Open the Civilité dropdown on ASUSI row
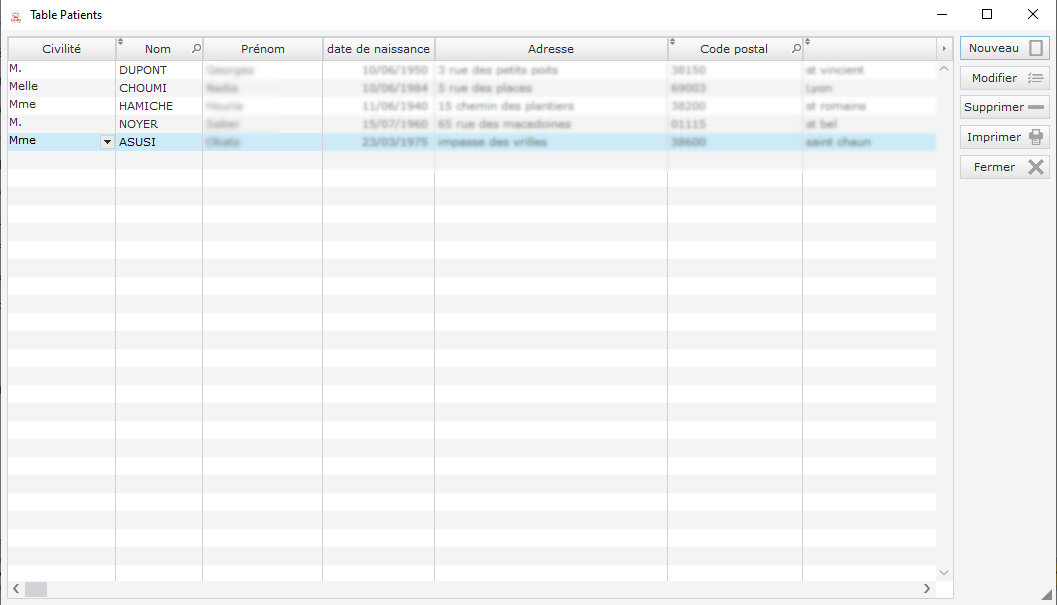1057x605 pixels. (107, 142)
